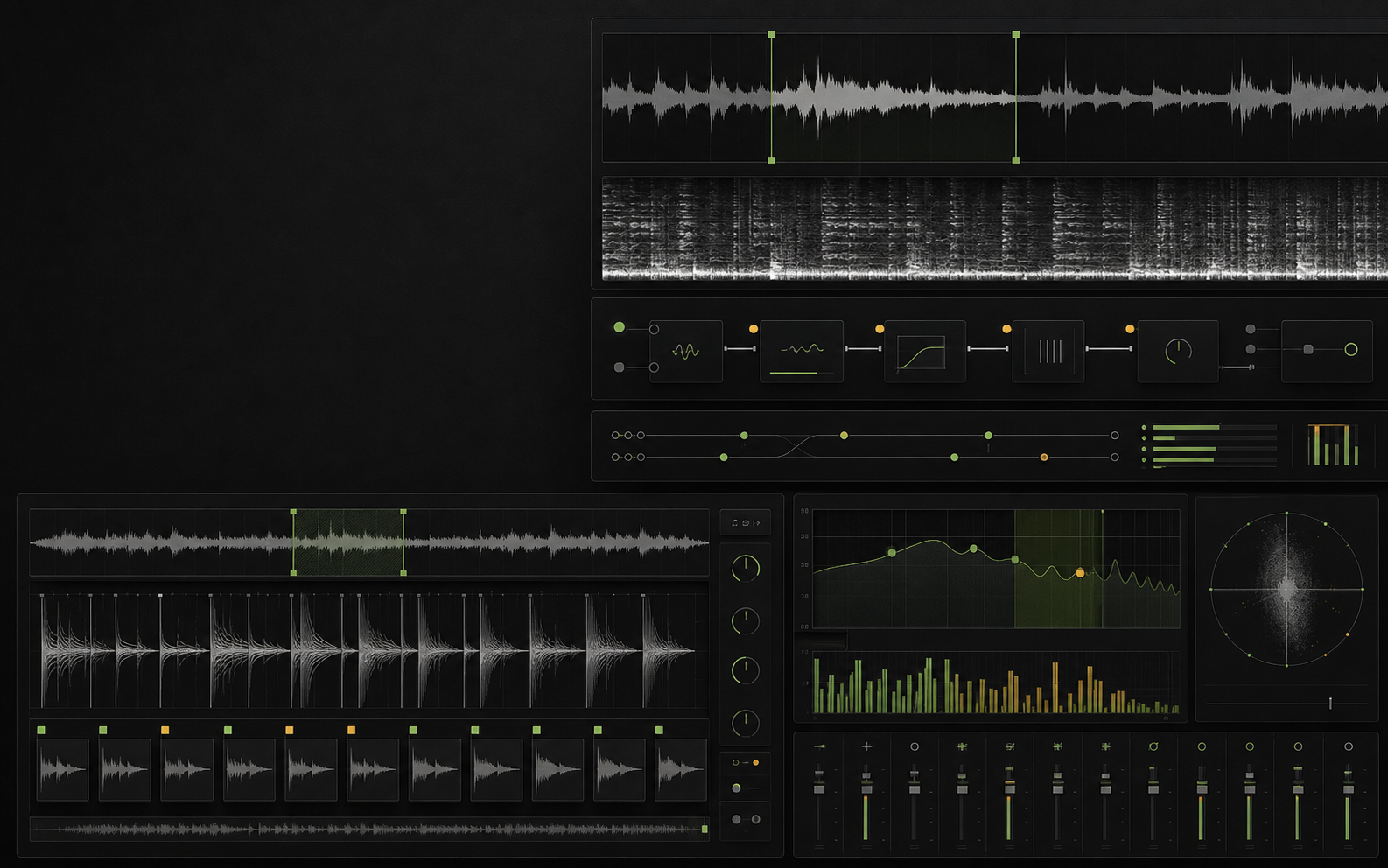Click the green and orange spectrum histogram
Image resolution: width=1388 pixels, height=868 pixels.
pos(996,684)
